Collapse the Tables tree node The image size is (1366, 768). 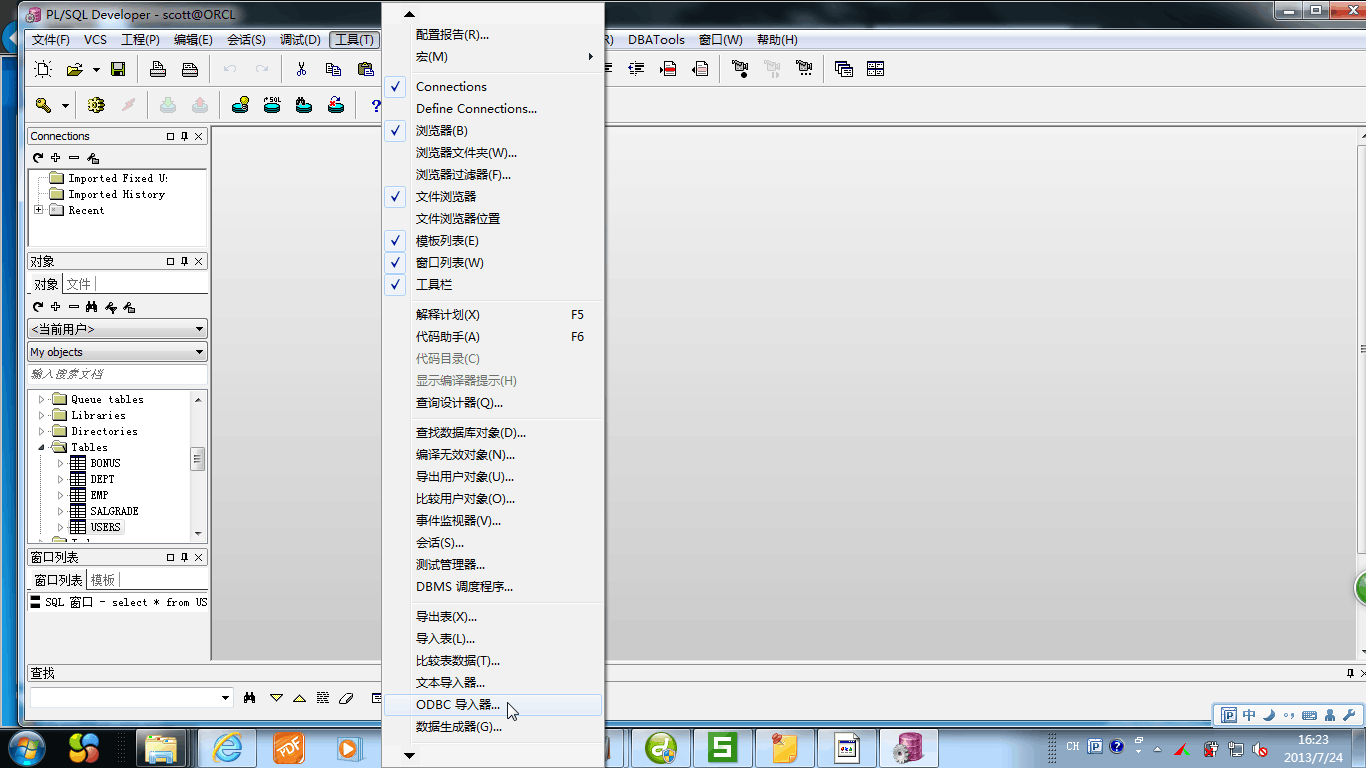tap(42, 448)
